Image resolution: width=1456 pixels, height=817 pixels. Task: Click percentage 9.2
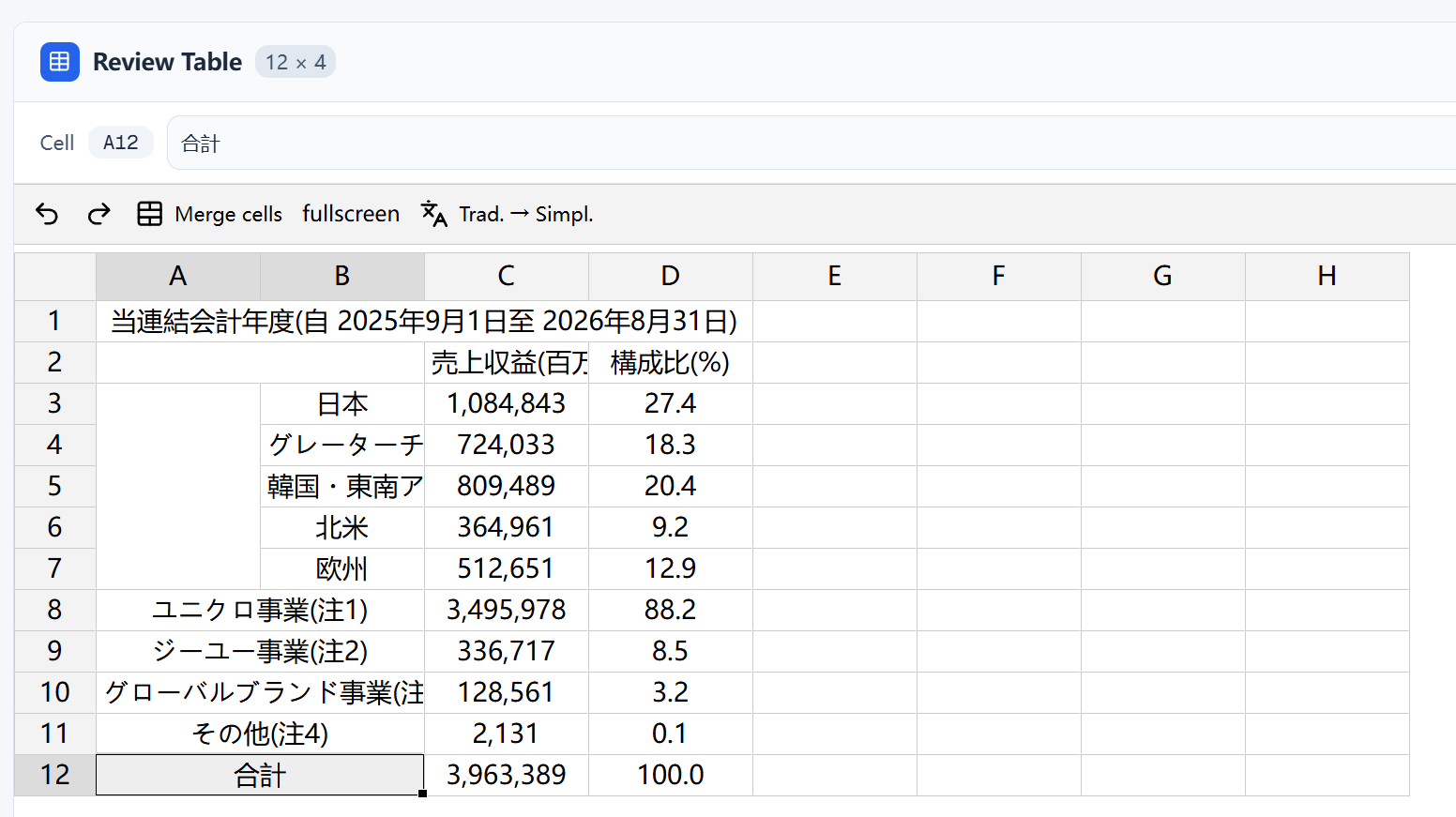671,527
